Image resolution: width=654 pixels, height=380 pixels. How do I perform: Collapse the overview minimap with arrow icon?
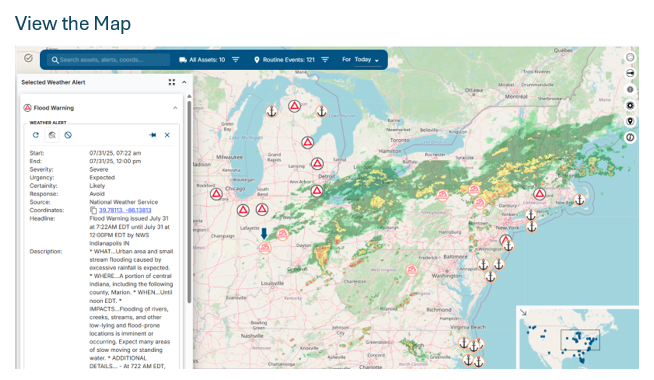pyautogui.click(x=523, y=312)
